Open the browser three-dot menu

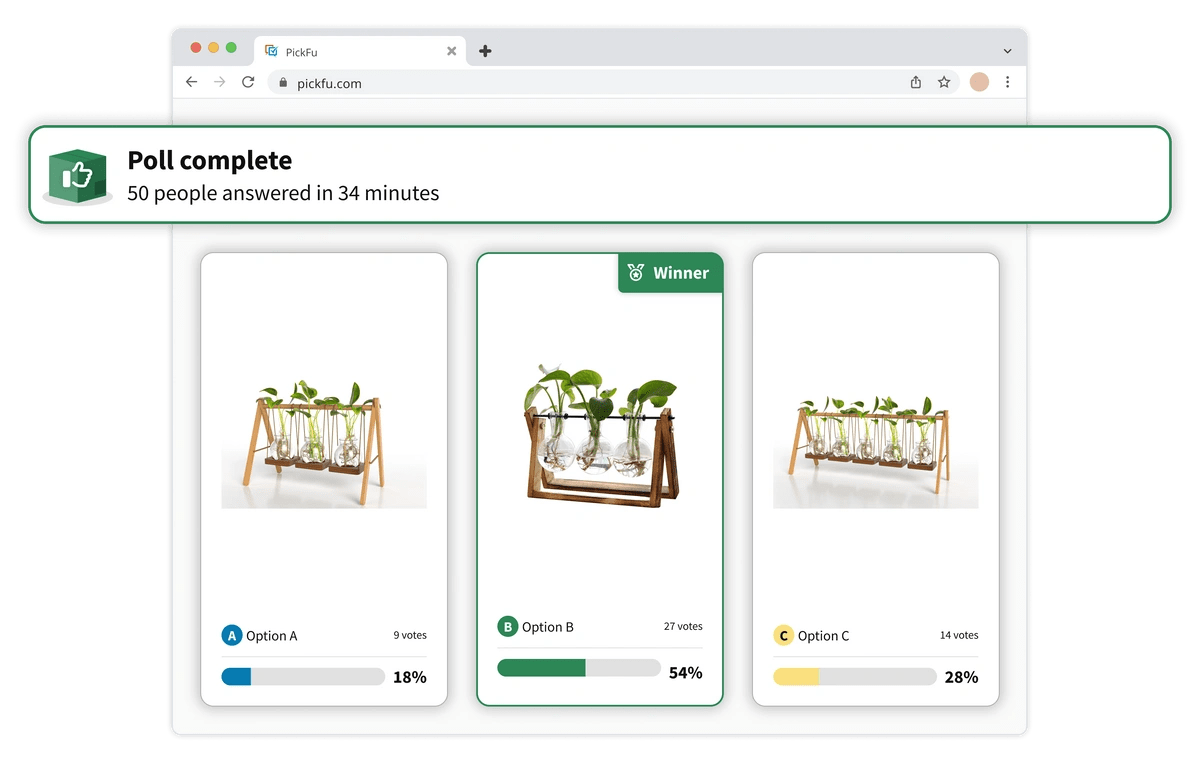pyautogui.click(x=1007, y=82)
